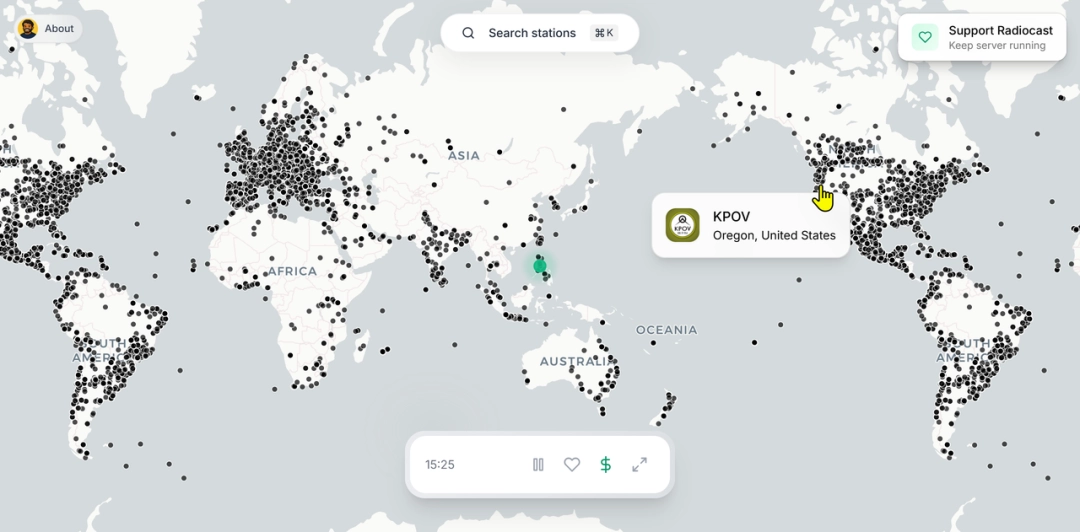Pause the playing station
Screen dimensions: 1080x532
click(538, 465)
